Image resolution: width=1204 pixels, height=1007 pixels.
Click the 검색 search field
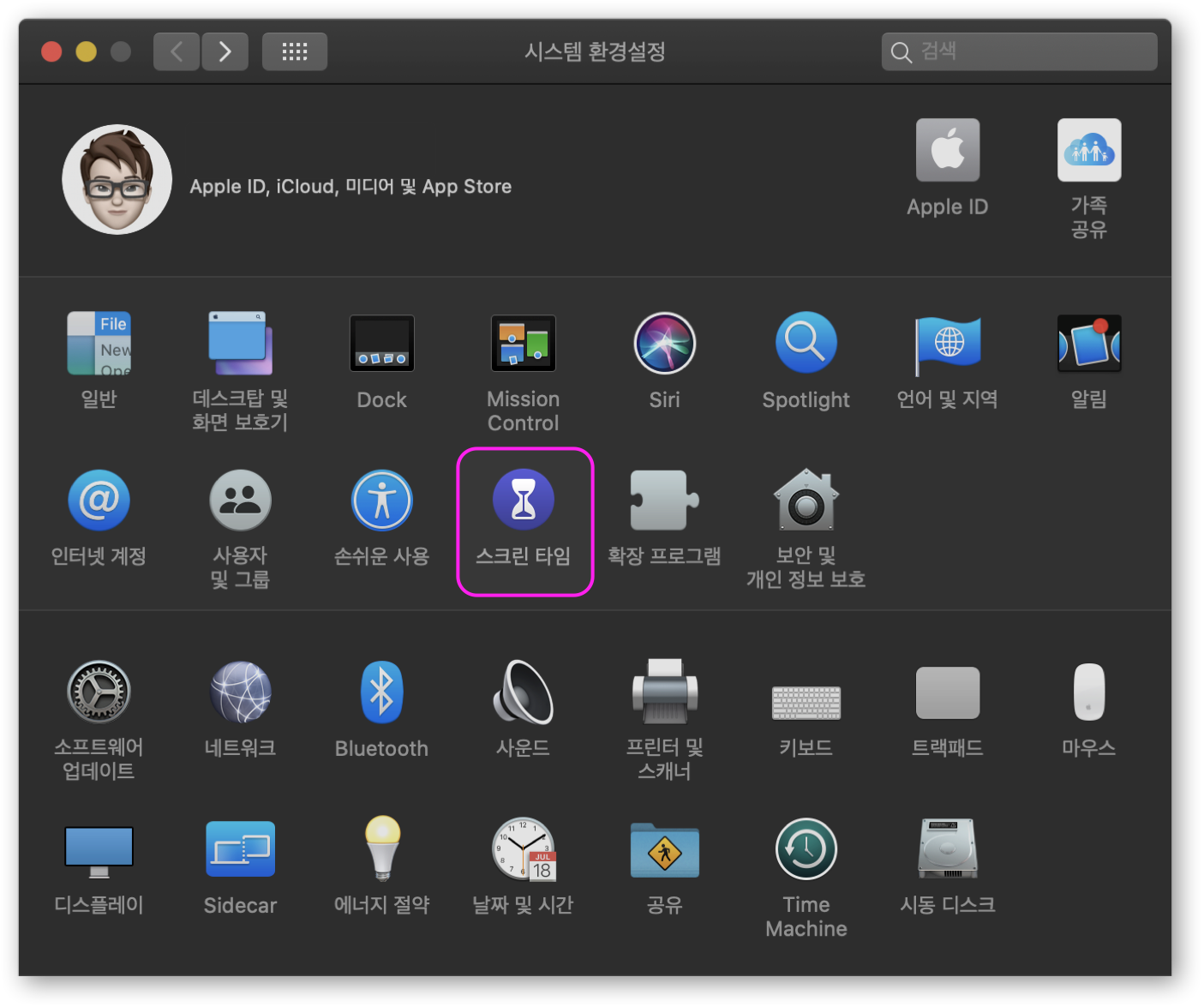click(x=1020, y=51)
